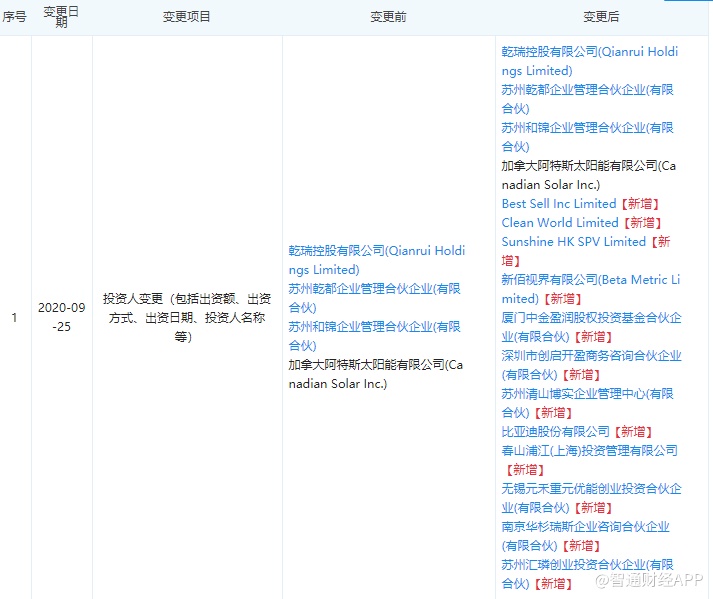This screenshot has width=713, height=599.
Task: Open 厦门中金盈润股权投资基金合伙企业 link
Action: click(591, 327)
